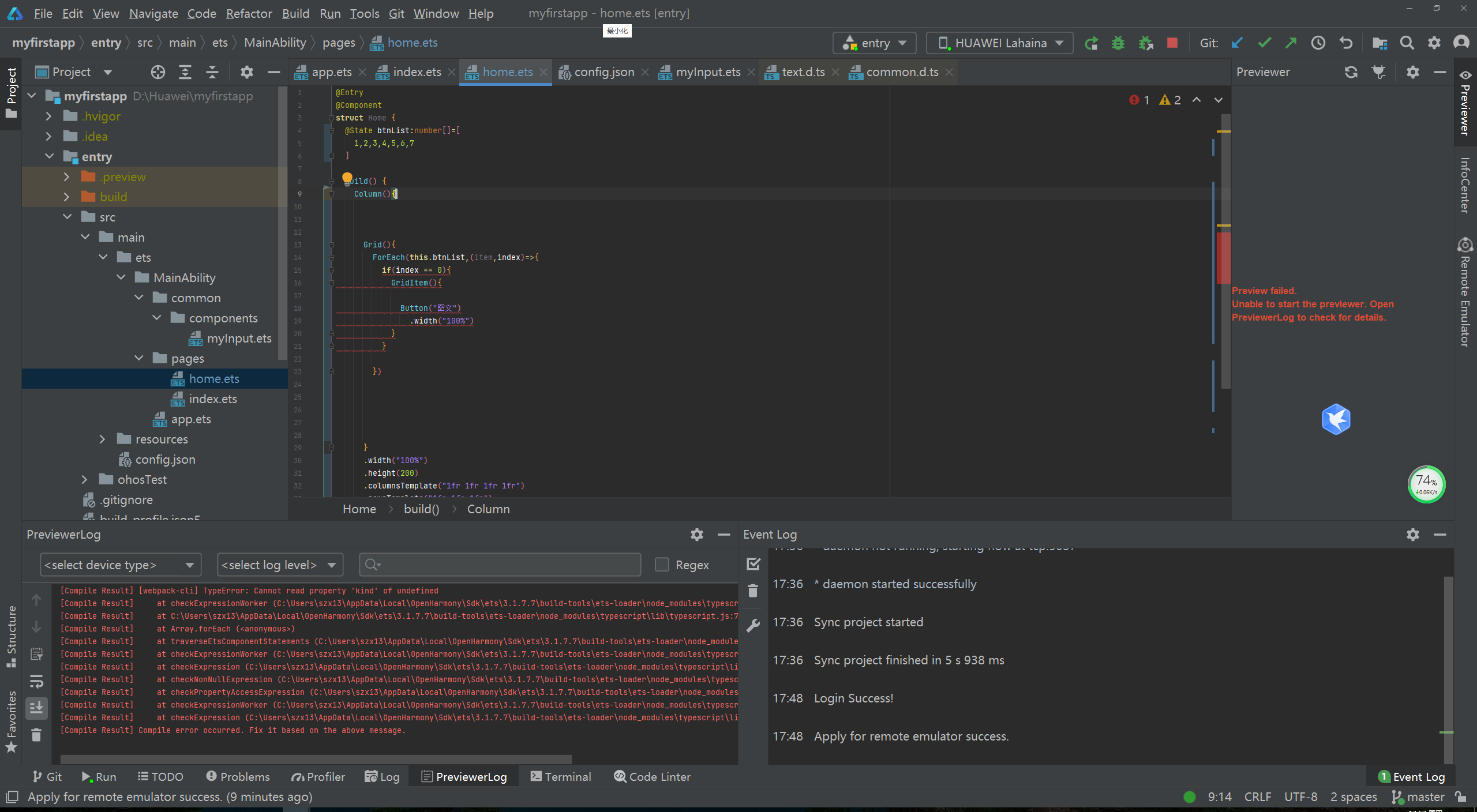Open the select device type dropdown
The image size is (1477, 812).
(121, 565)
